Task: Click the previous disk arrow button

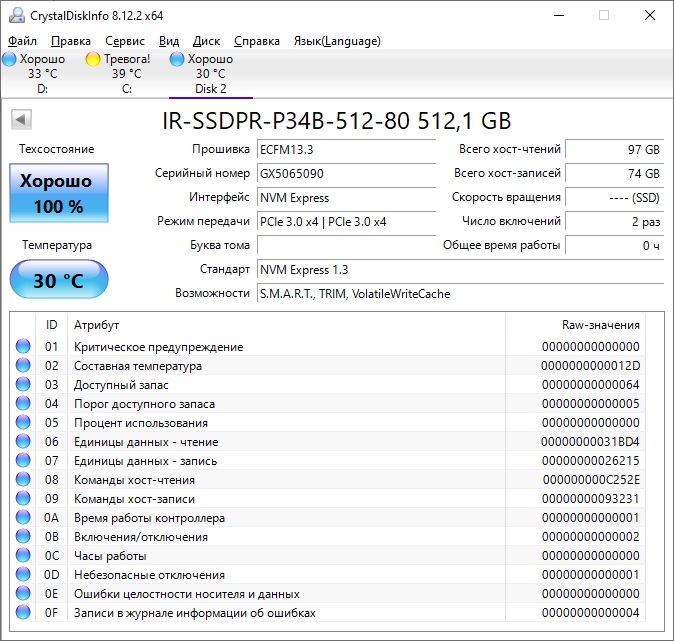Action: 20,121
